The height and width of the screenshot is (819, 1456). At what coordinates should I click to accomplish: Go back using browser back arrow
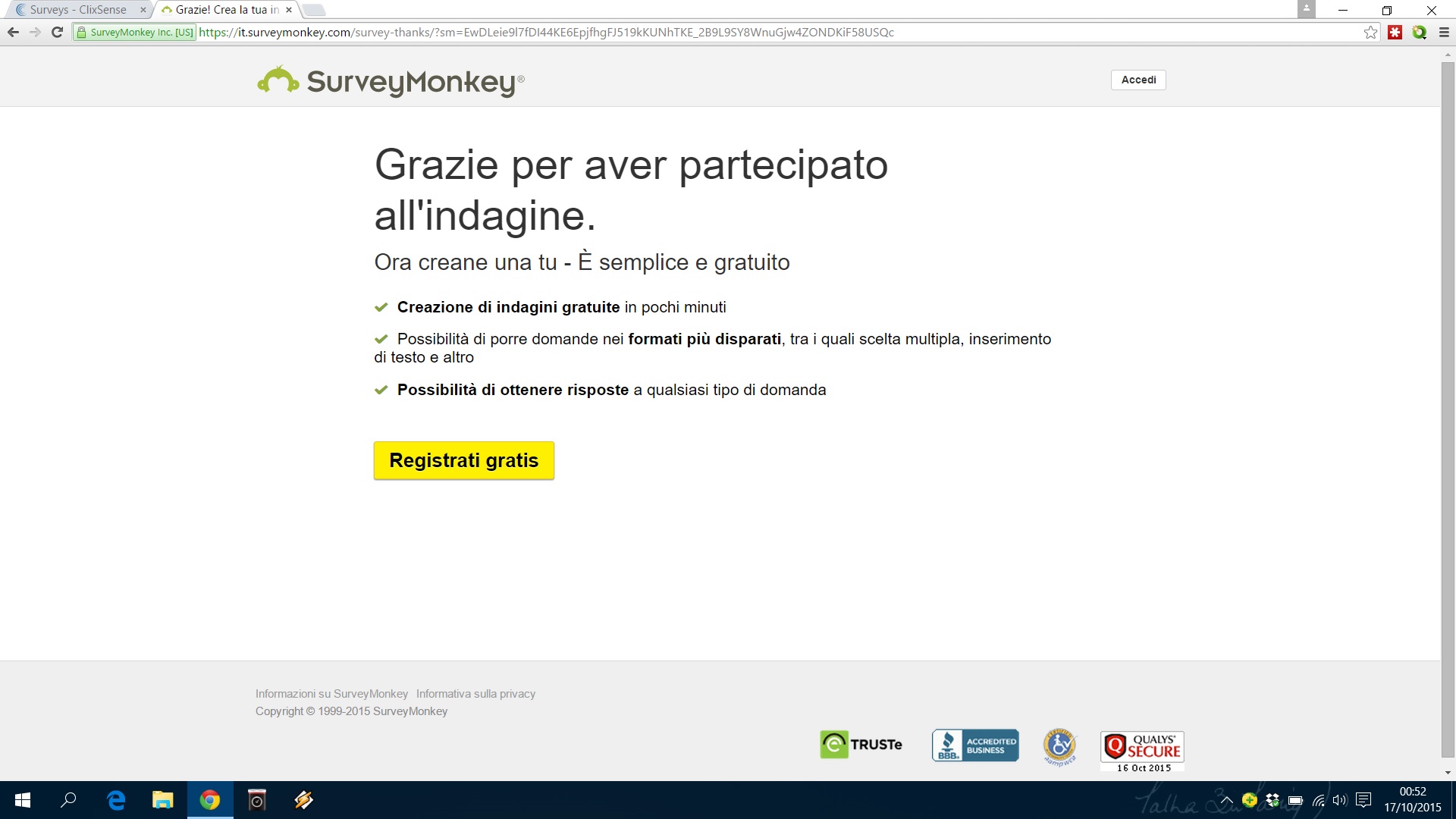pyautogui.click(x=13, y=32)
